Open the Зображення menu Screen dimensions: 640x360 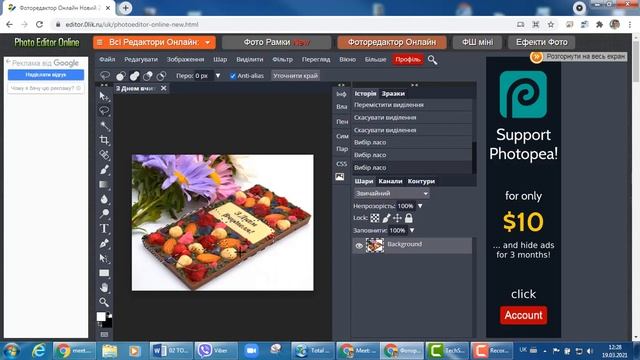185,60
